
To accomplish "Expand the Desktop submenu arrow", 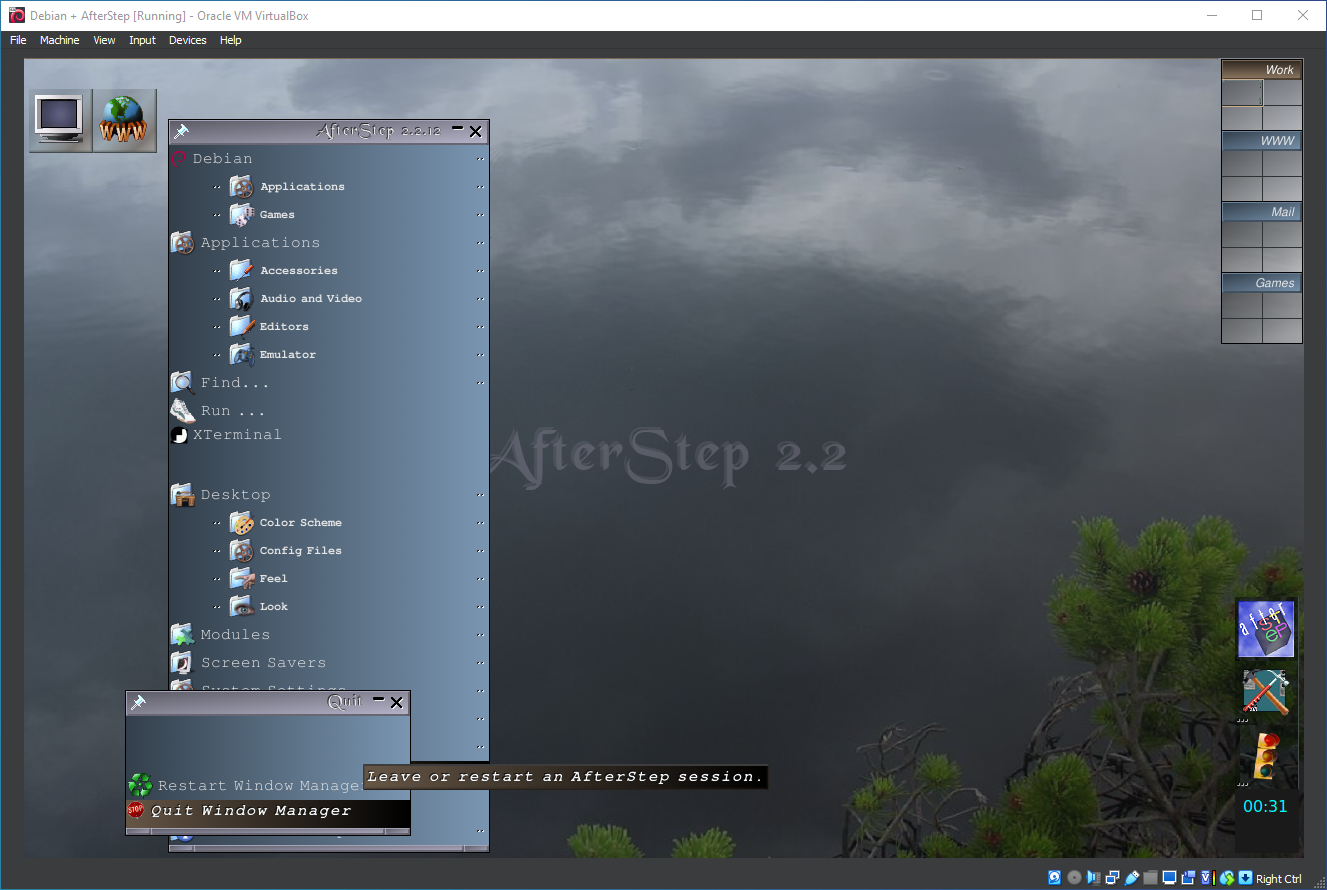I will tap(479, 494).
